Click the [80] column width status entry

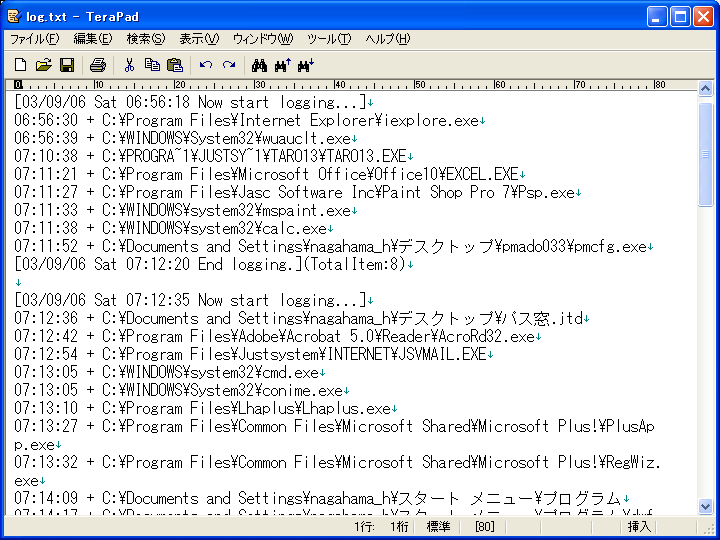point(484,526)
